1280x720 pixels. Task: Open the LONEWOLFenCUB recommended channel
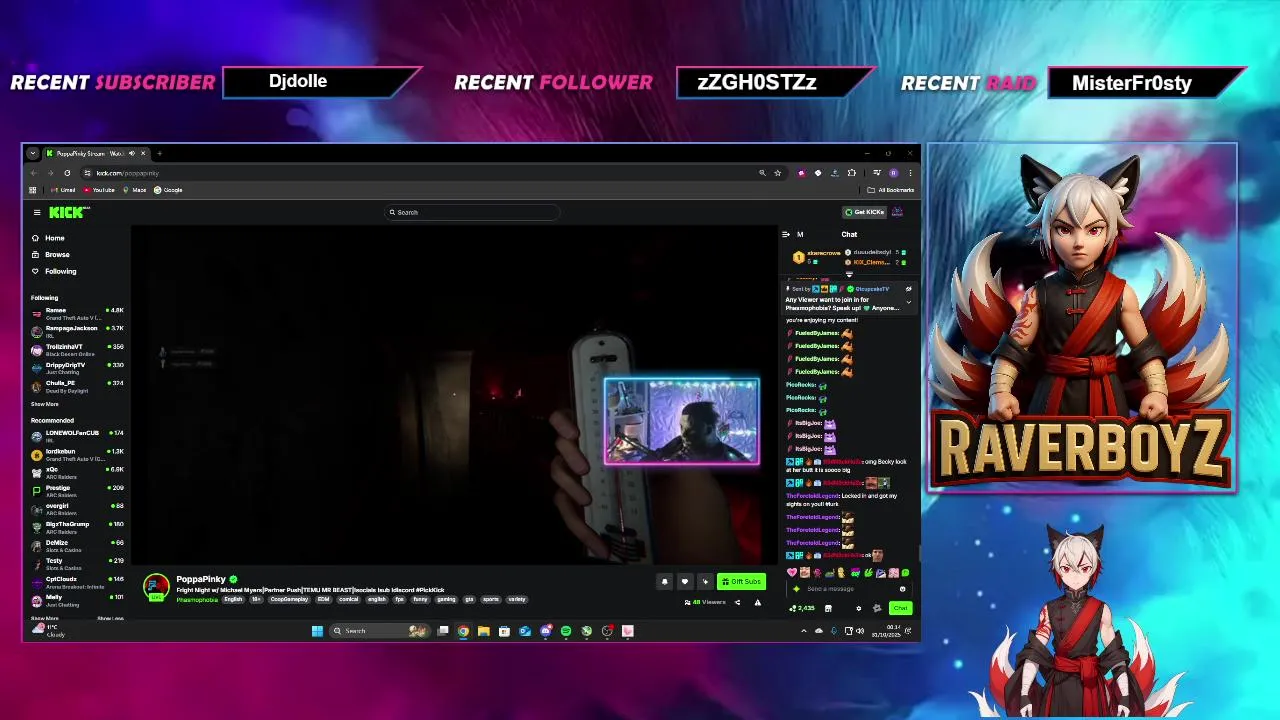(78, 435)
